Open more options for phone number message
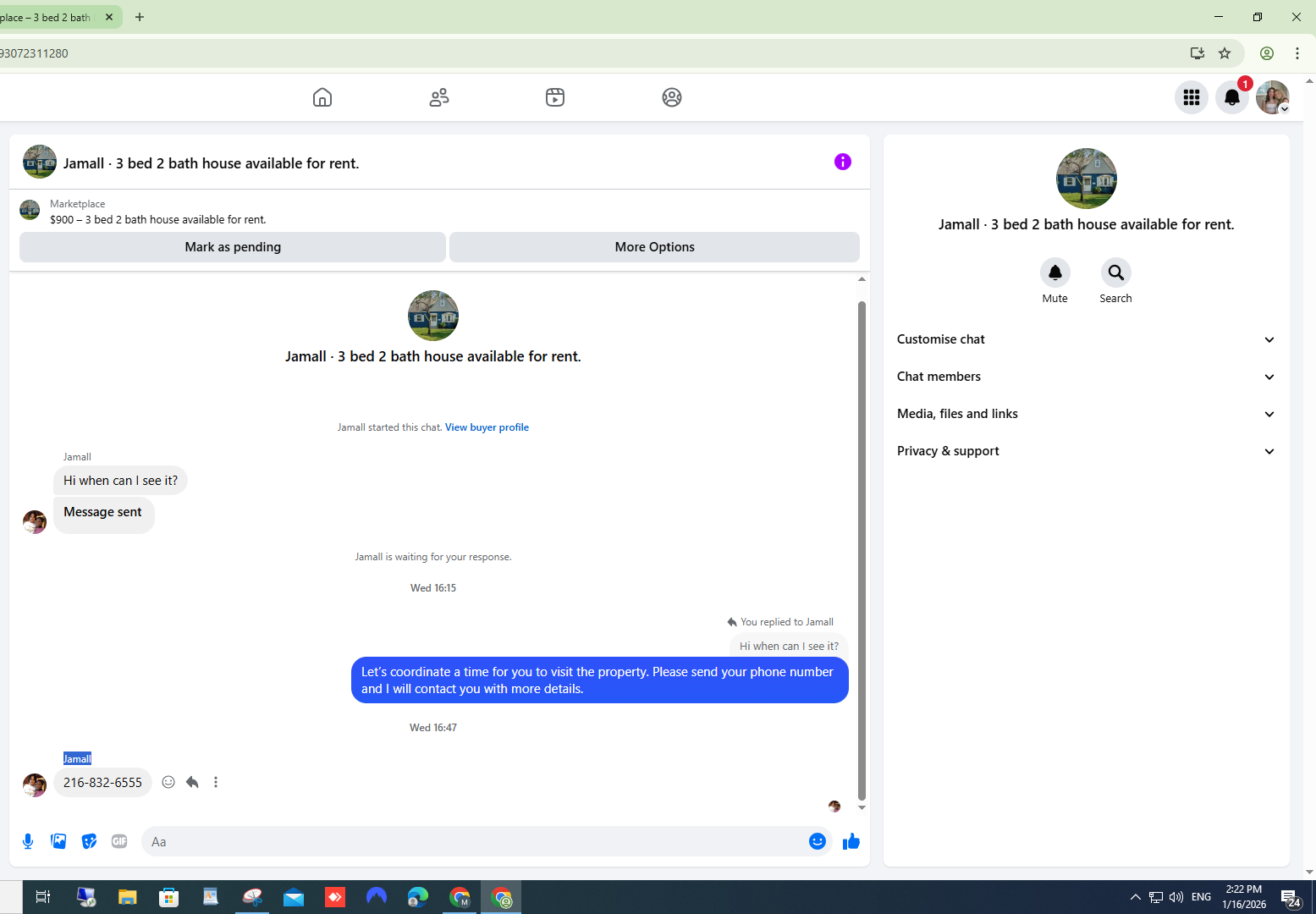The height and width of the screenshot is (914, 1316). click(x=216, y=782)
